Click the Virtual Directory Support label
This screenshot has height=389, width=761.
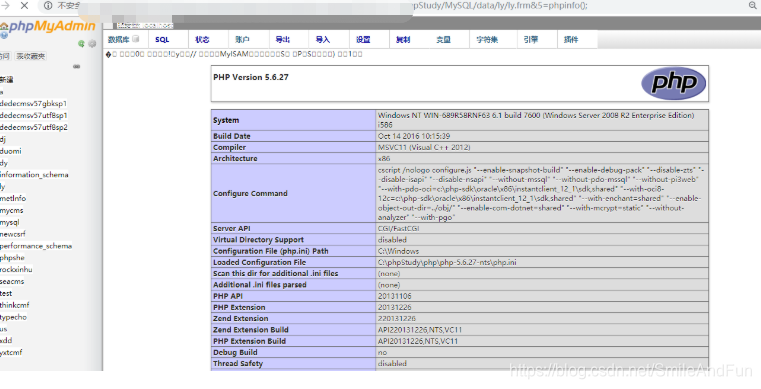[x=258, y=240]
